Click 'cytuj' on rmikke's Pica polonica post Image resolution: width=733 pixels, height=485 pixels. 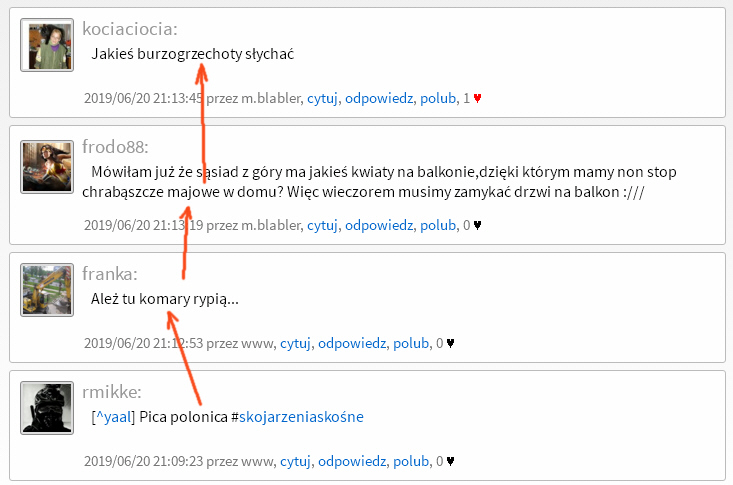coord(295,461)
